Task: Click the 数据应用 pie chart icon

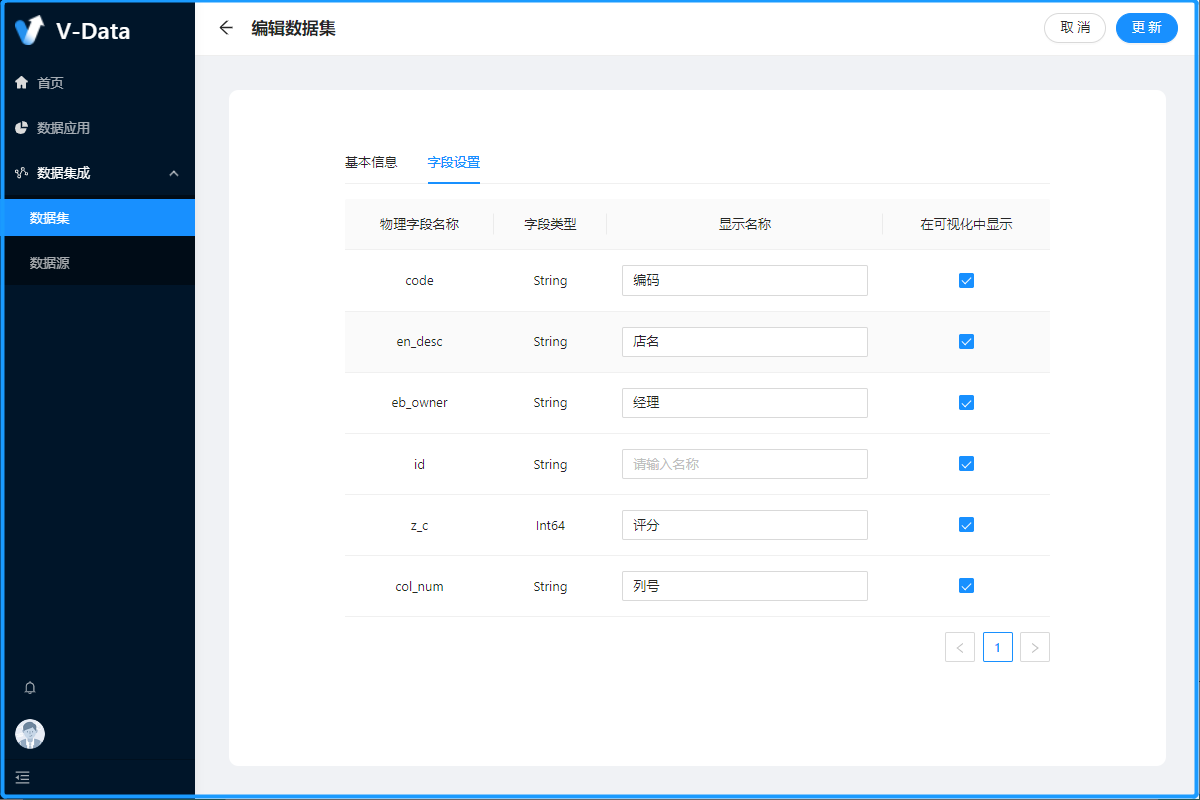Action: (x=21, y=128)
